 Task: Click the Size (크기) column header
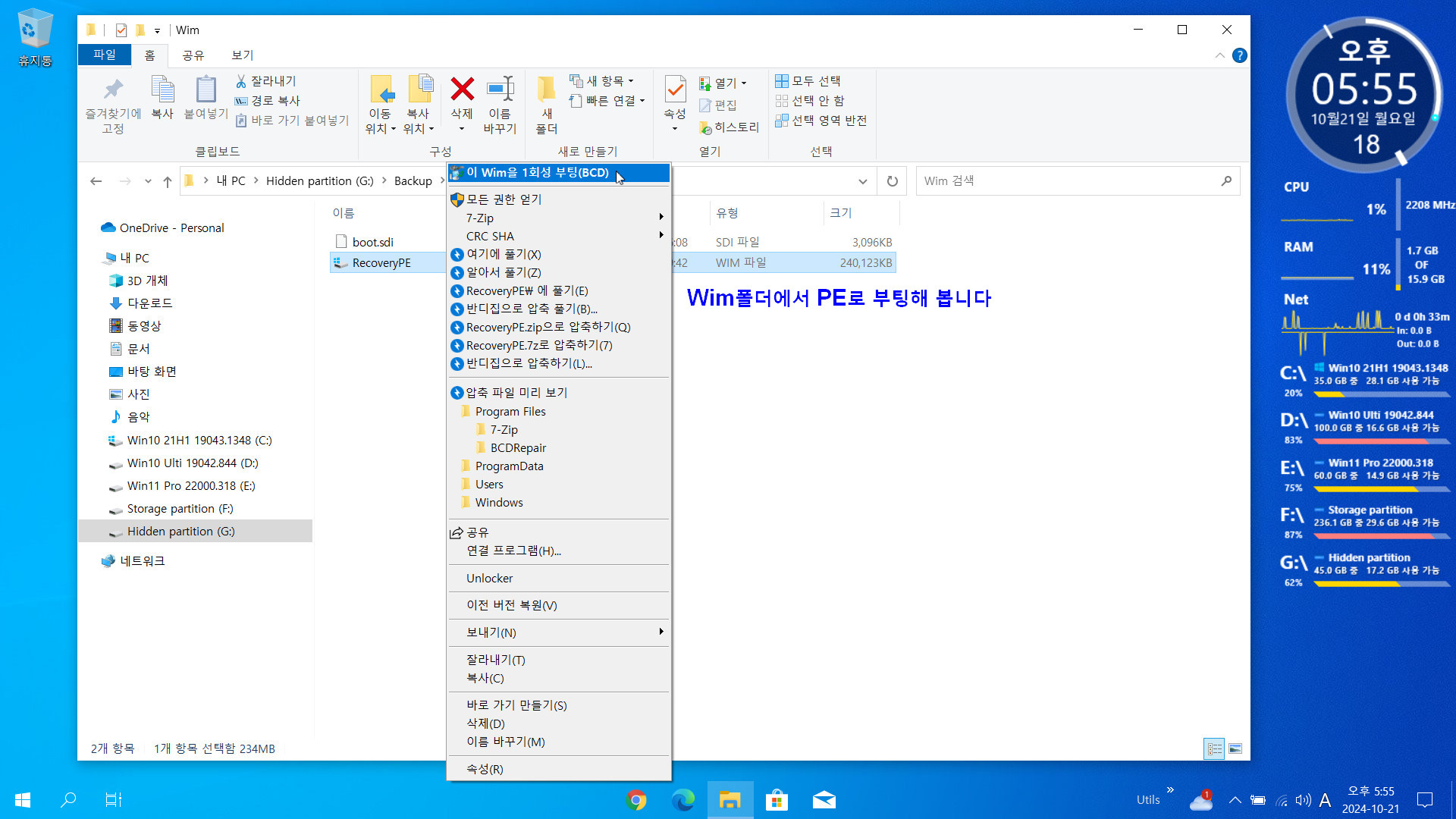point(840,214)
